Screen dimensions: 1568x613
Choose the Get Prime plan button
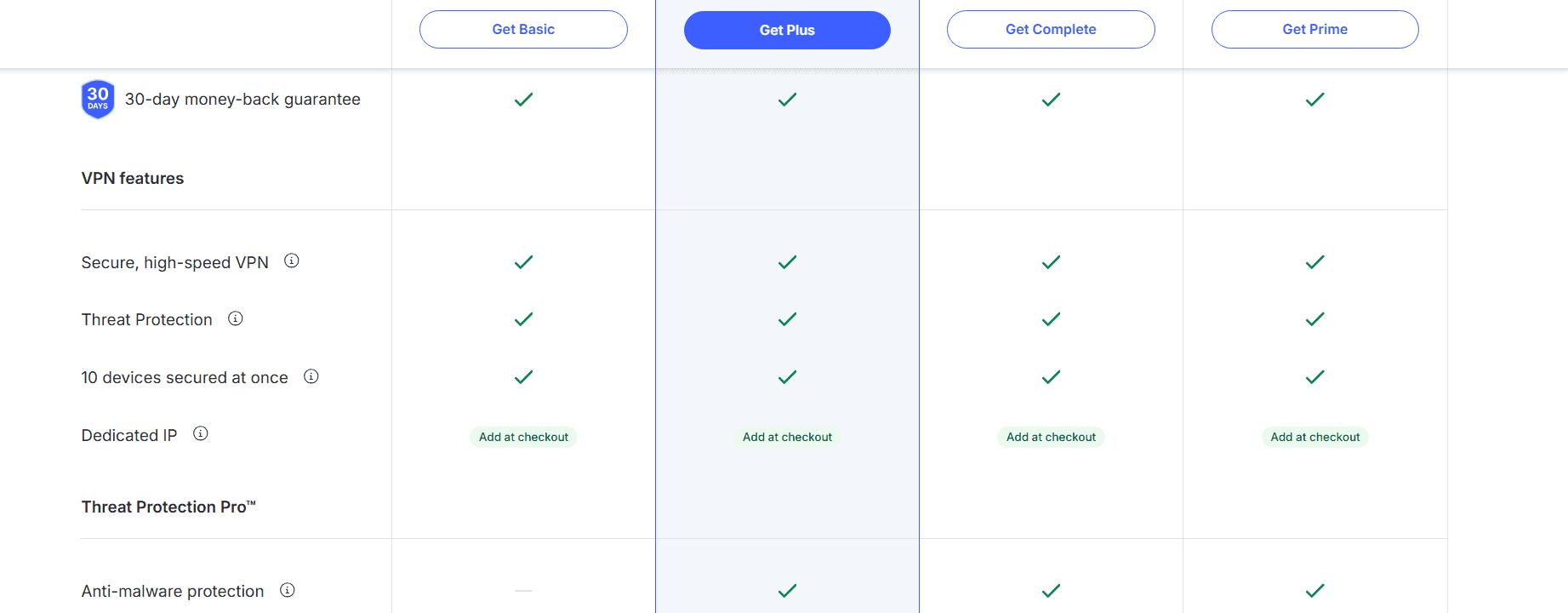tap(1314, 30)
